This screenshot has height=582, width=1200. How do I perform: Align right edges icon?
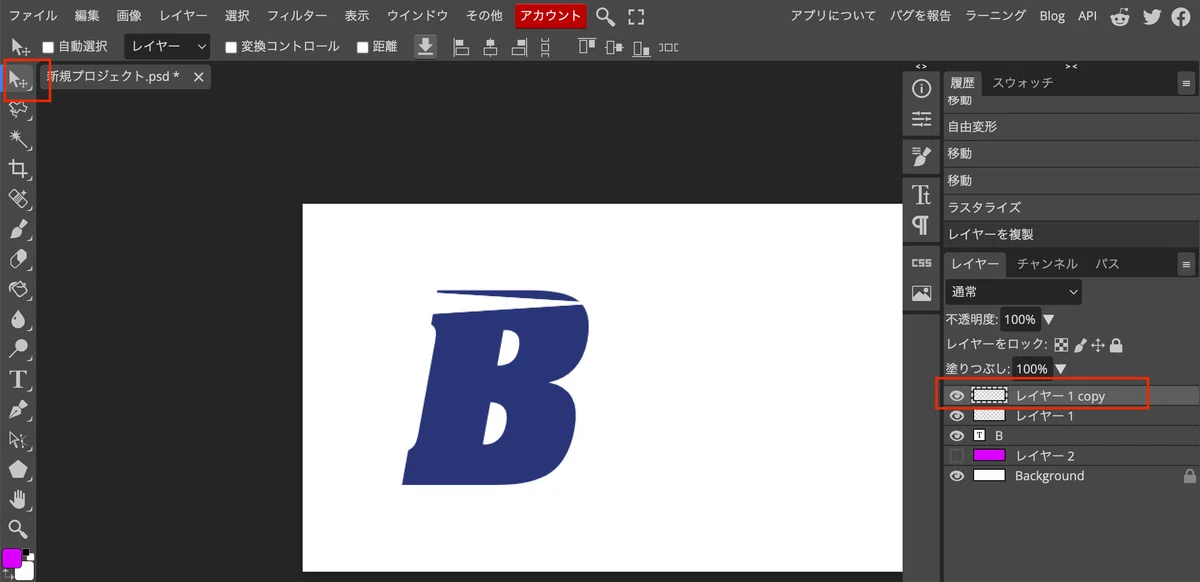click(519, 47)
